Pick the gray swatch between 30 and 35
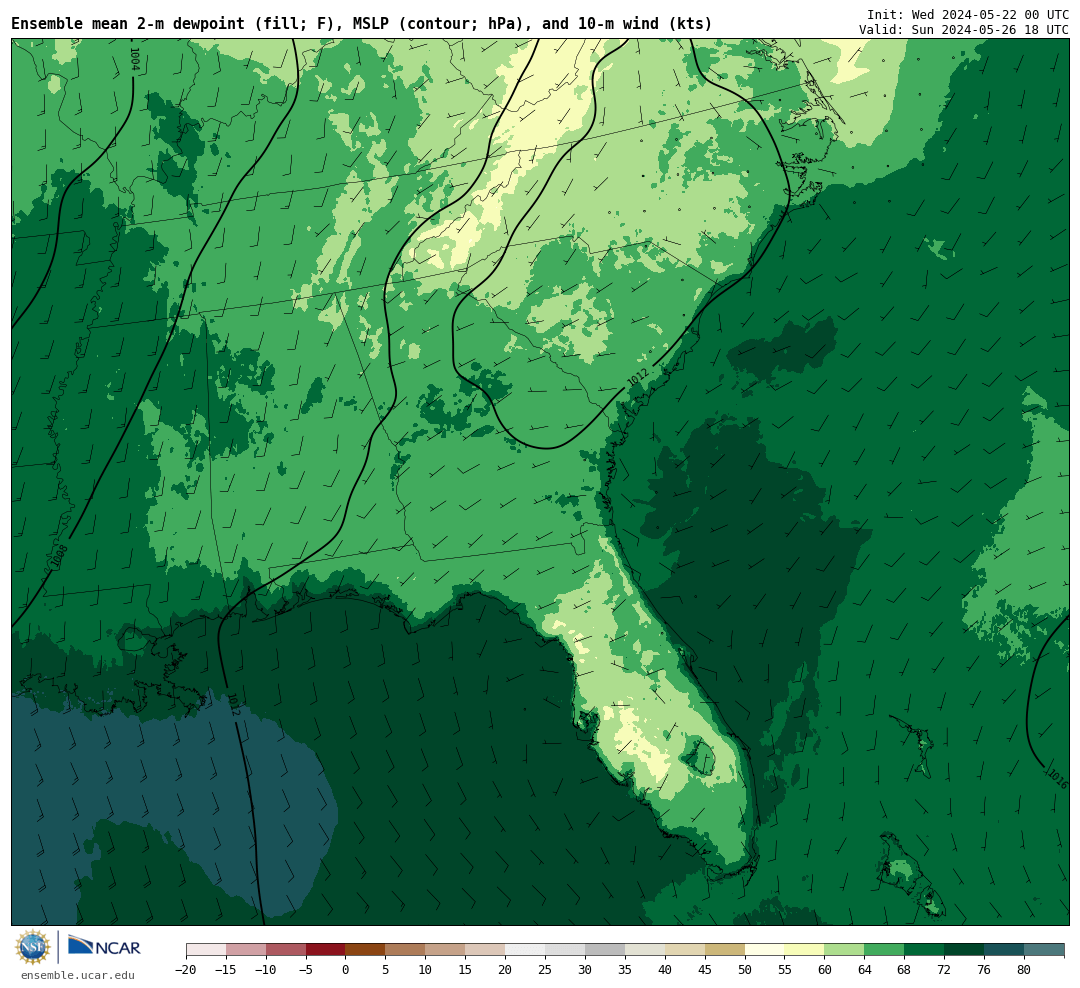 pyautogui.click(x=605, y=950)
